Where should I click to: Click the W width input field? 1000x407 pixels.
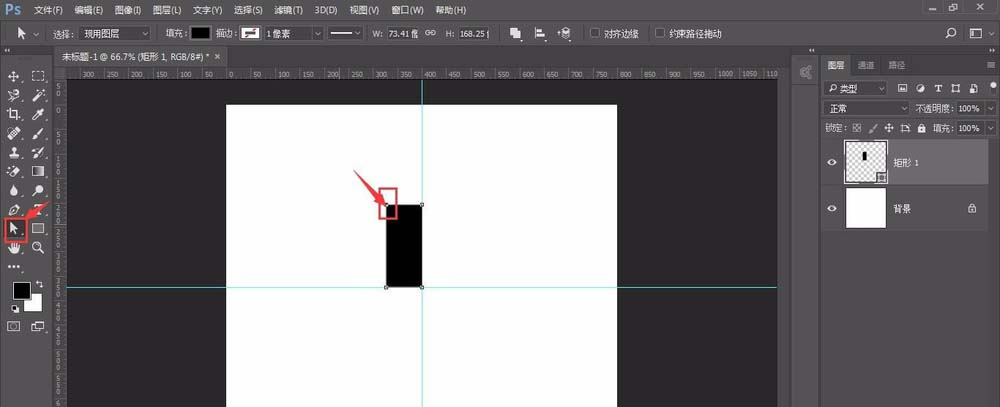404,33
